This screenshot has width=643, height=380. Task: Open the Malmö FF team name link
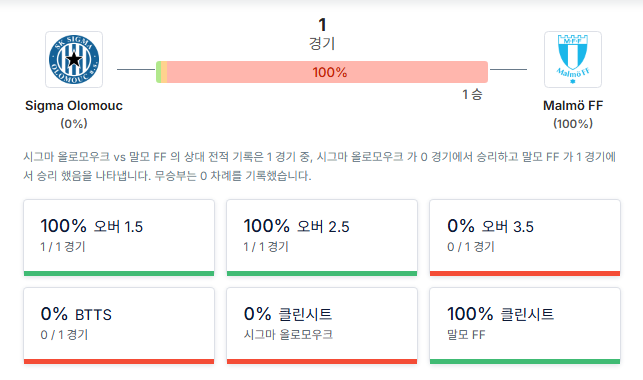pyautogui.click(x=573, y=106)
